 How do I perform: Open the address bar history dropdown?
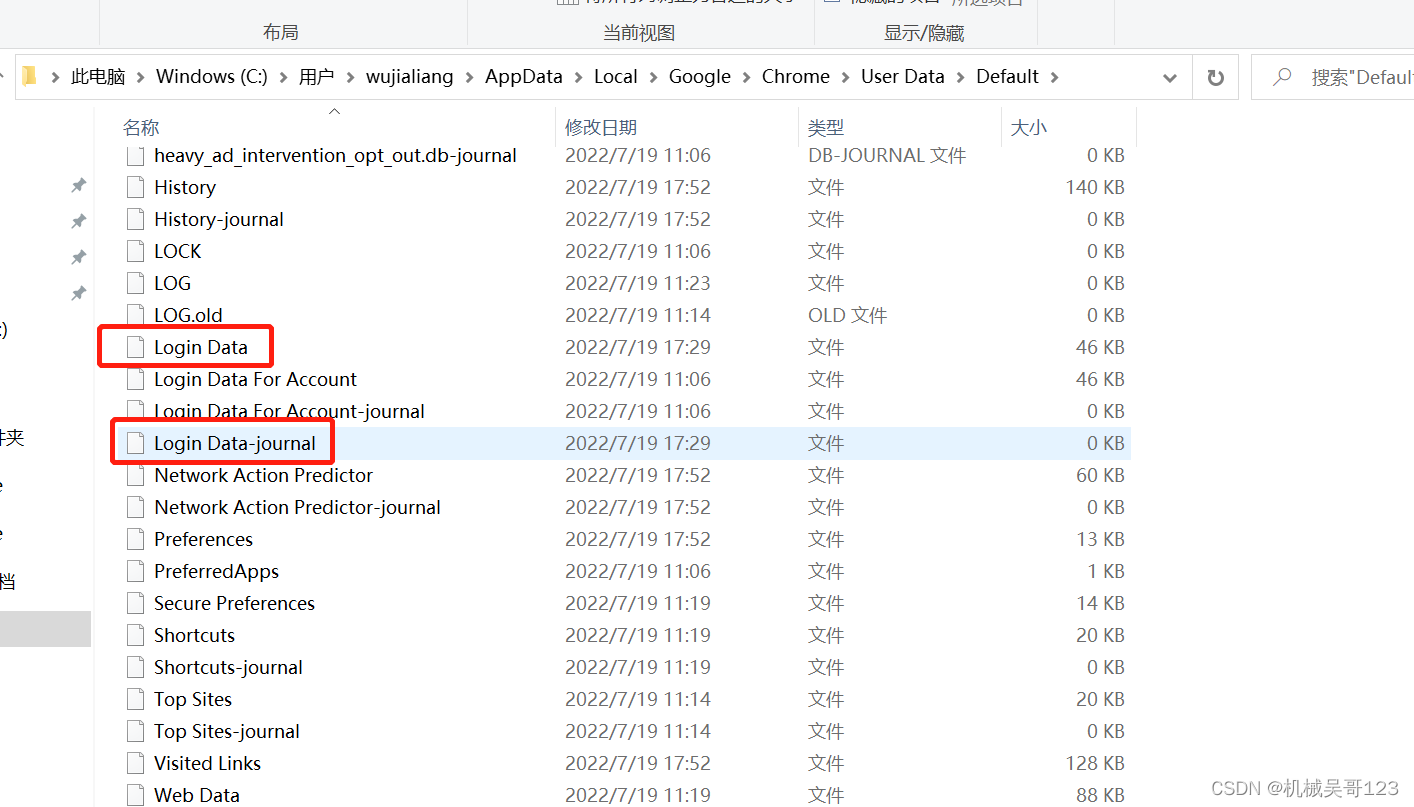1170,78
